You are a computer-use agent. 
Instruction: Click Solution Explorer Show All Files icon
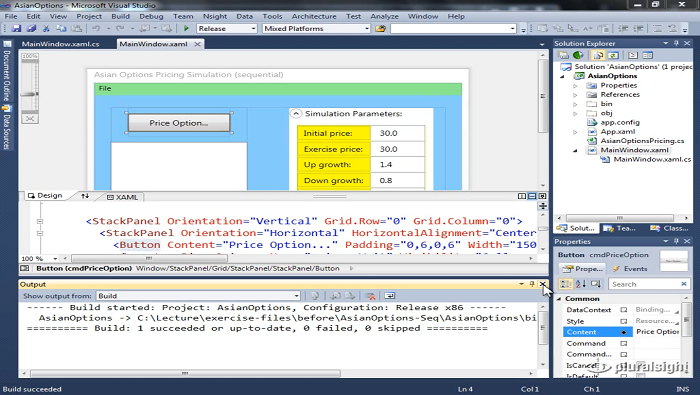598,55
